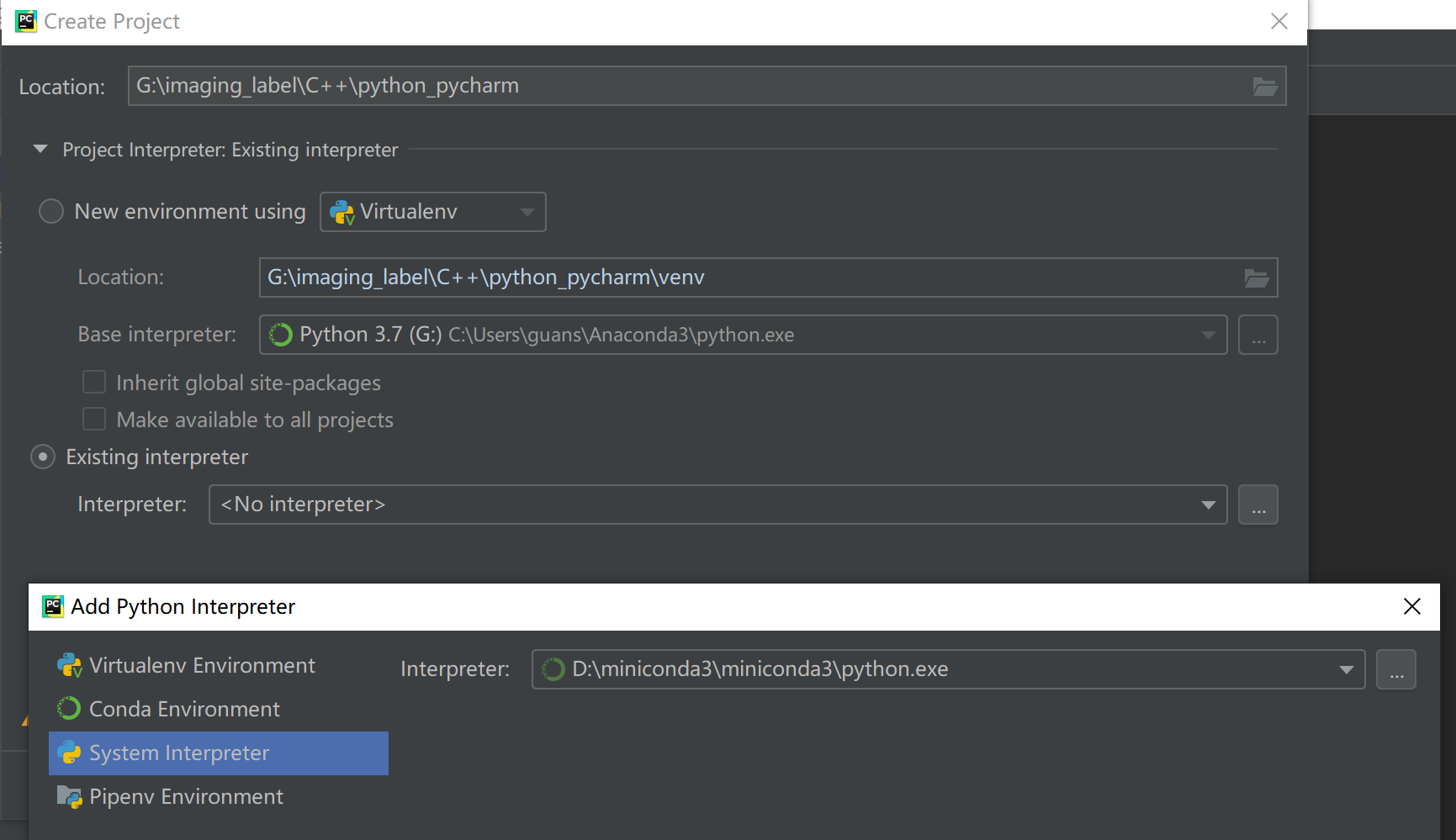Click the Virtualenv Environment python icon
Viewport: 1456px width, 840px height.
point(69,666)
